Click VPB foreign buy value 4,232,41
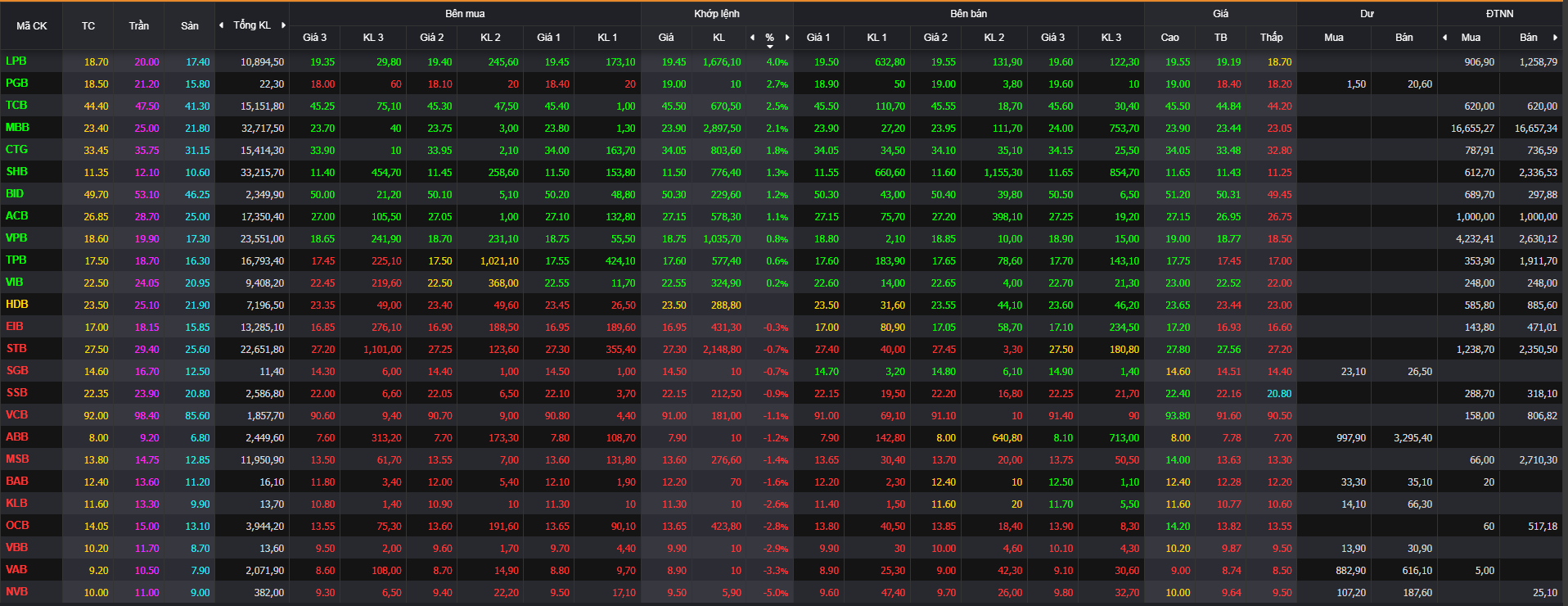 (x=1475, y=239)
